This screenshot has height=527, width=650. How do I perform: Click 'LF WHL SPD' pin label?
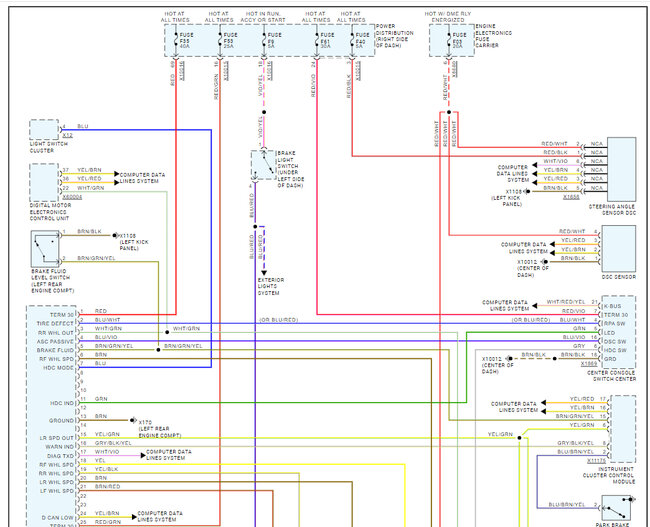(56, 491)
